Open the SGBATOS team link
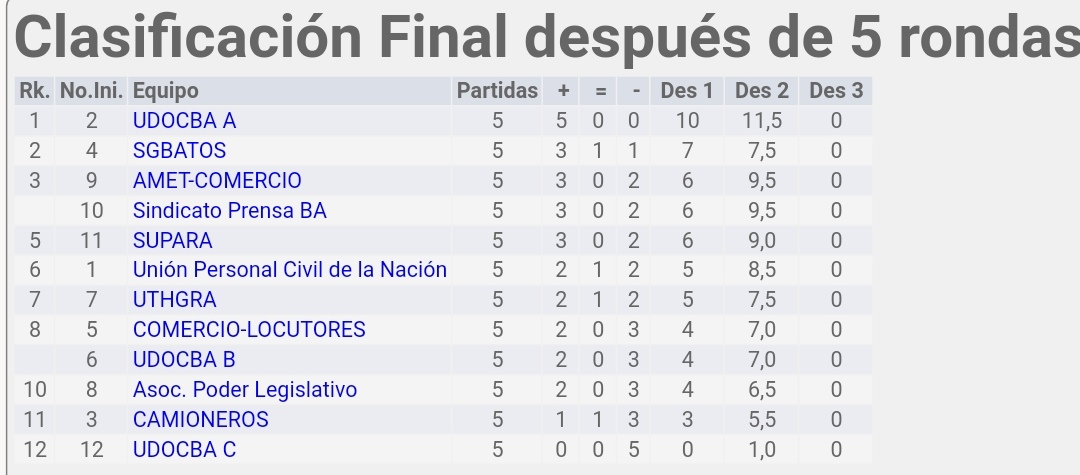This screenshot has width=1080, height=475. tap(179, 151)
